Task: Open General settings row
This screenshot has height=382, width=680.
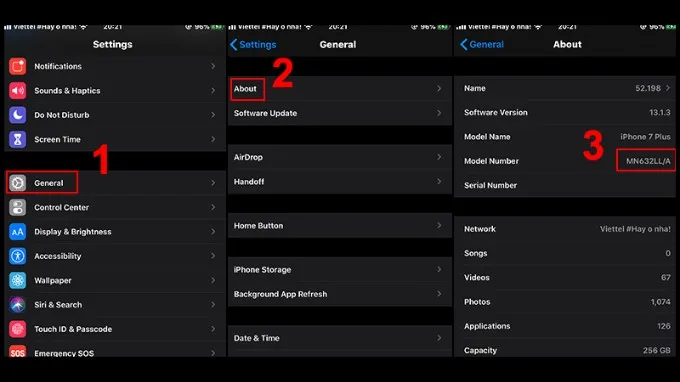Action: 115,183
